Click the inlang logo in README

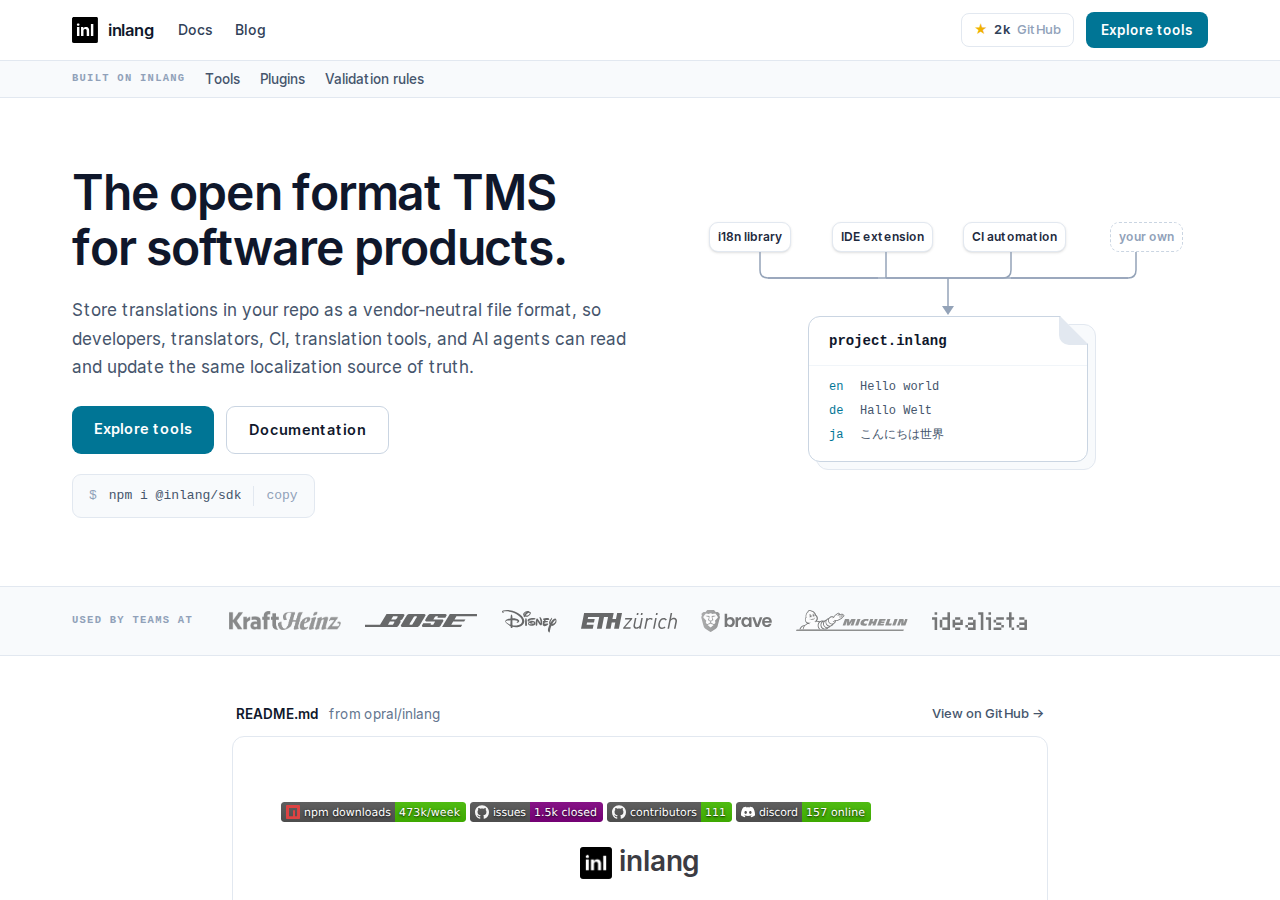coord(639,862)
